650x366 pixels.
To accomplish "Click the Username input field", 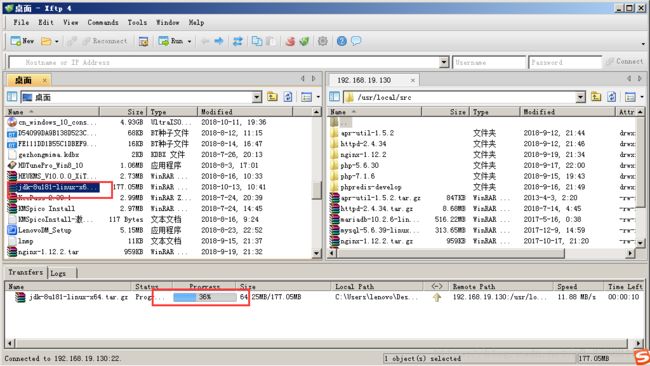I will (x=489, y=62).
